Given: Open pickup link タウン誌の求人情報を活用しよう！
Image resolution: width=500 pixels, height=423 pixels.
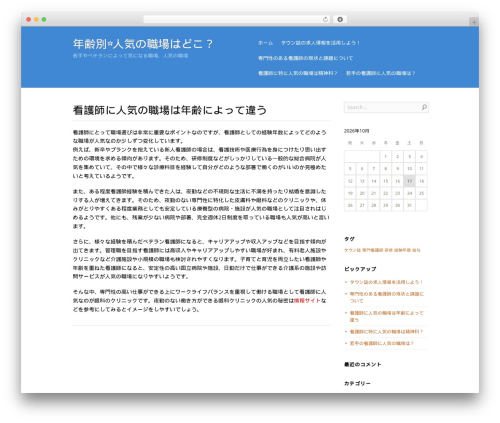Looking at the screenshot, I should coord(386,282).
